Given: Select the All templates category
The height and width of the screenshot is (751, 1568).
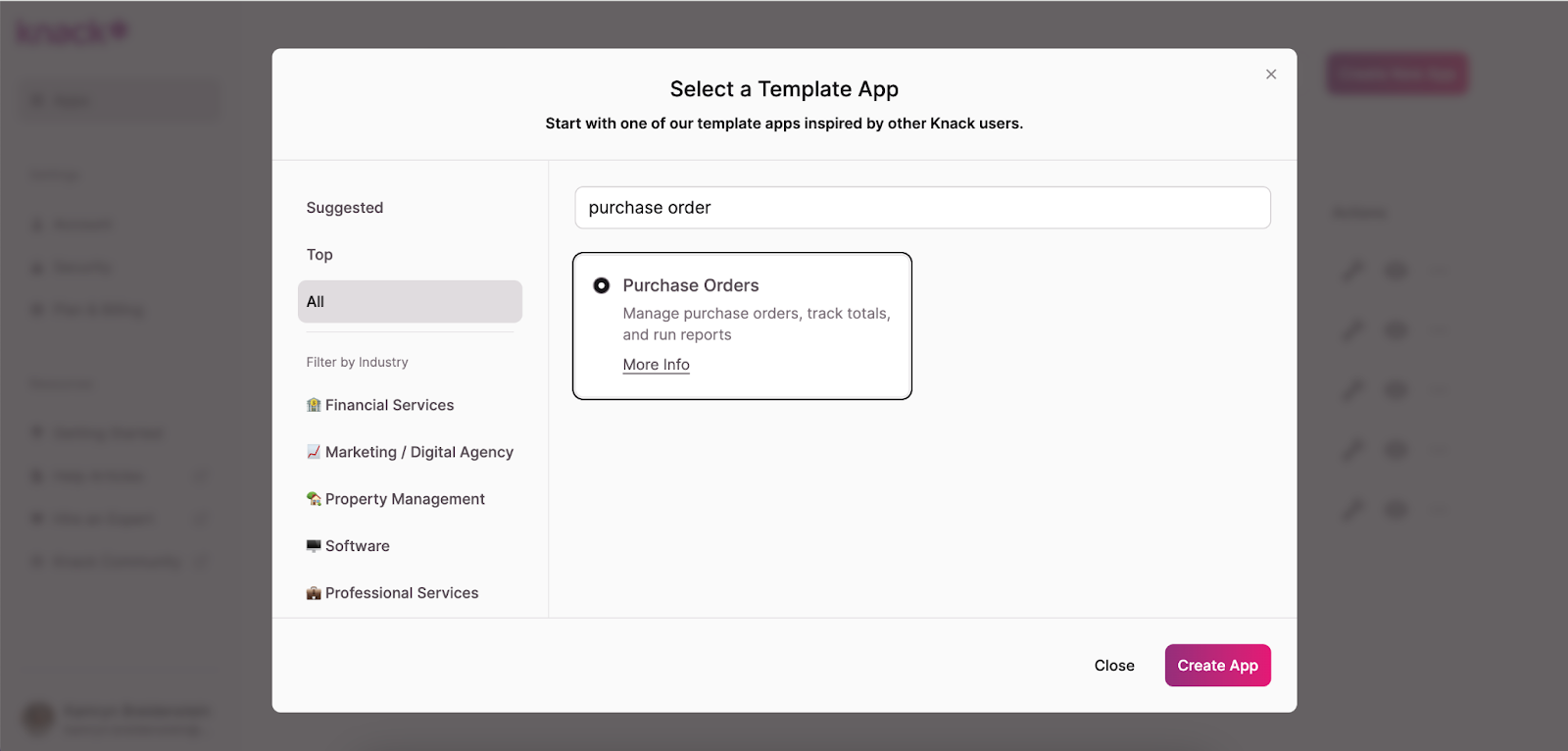Looking at the screenshot, I should [410, 302].
